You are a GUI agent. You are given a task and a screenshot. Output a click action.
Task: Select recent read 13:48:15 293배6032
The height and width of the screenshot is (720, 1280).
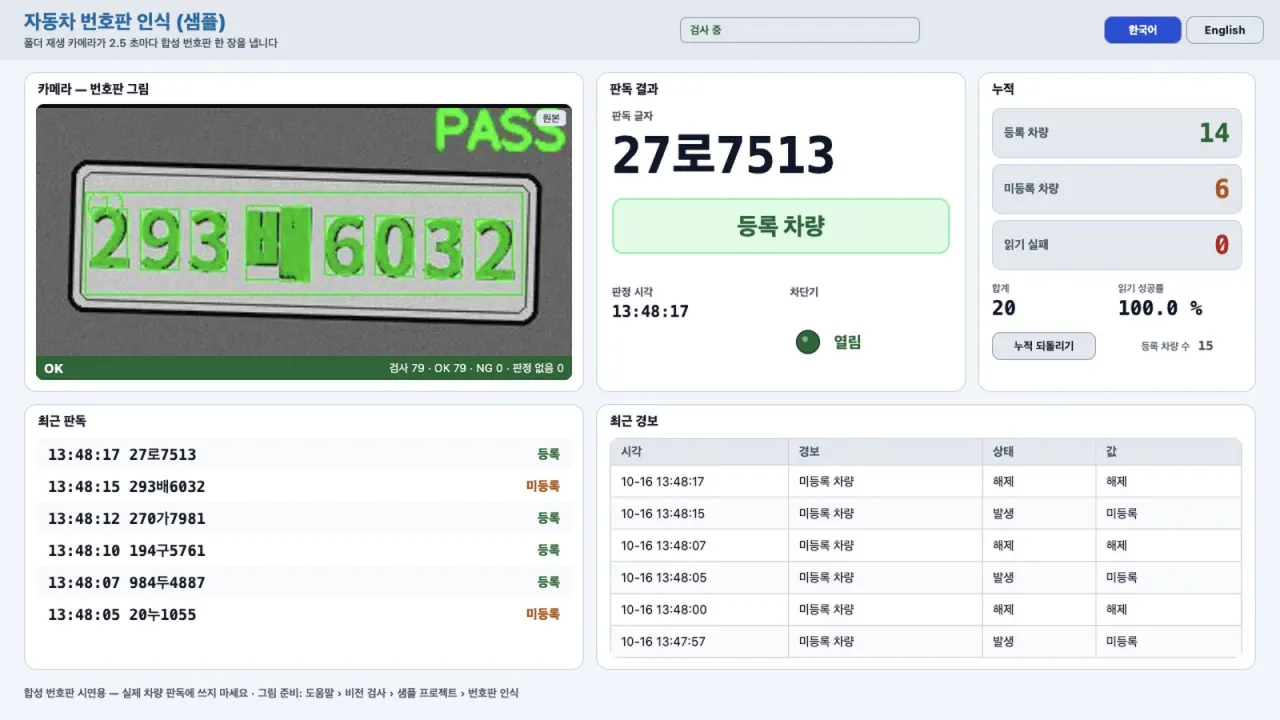click(304, 486)
